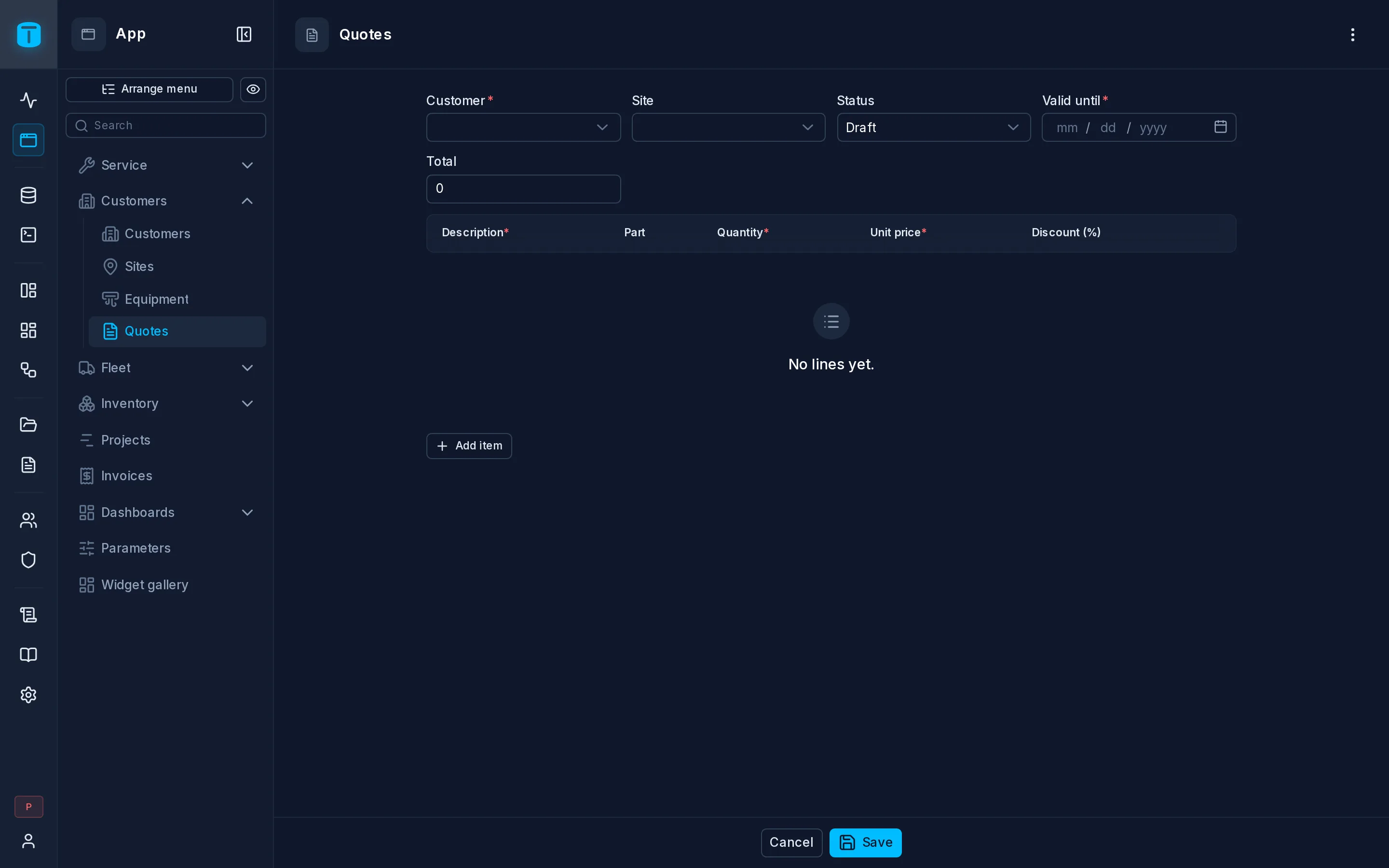1389x868 pixels.
Task: Open the Site dropdown
Action: [x=728, y=127]
